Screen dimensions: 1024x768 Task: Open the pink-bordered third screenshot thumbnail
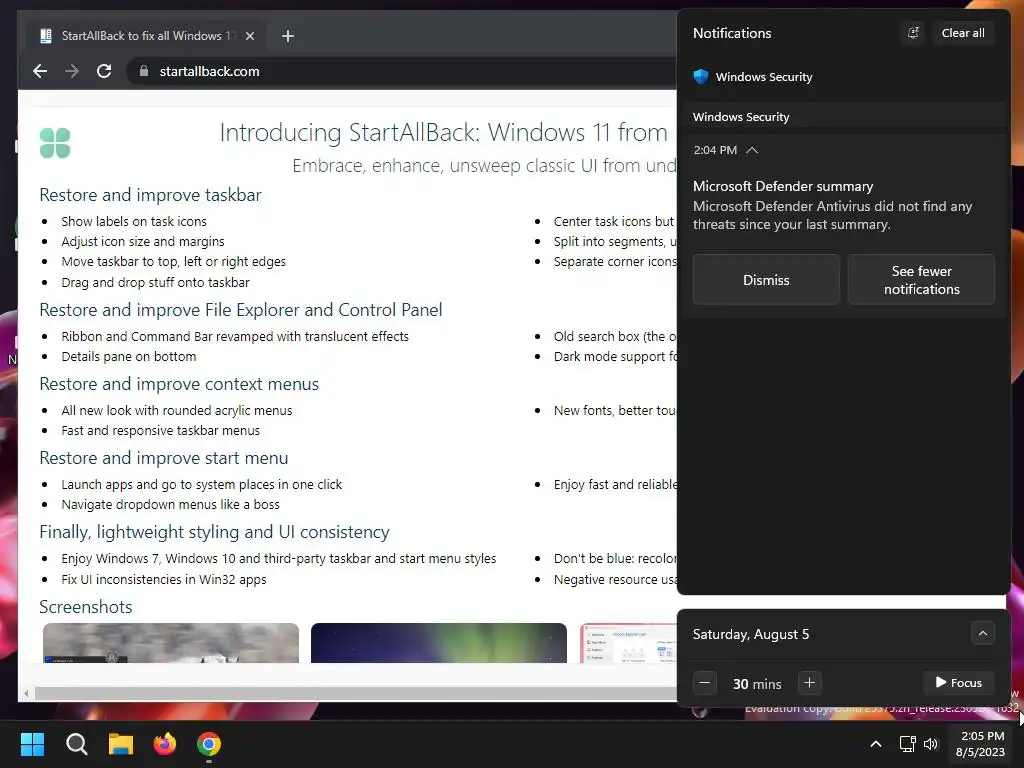coord(628,643)
